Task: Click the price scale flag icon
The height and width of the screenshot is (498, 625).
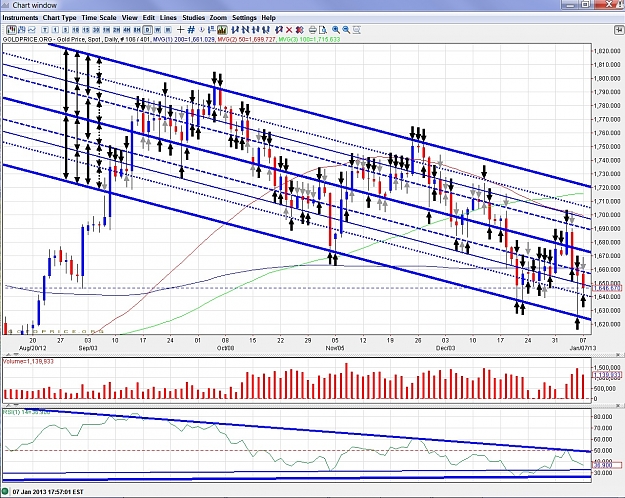Action: coord(212,30)
